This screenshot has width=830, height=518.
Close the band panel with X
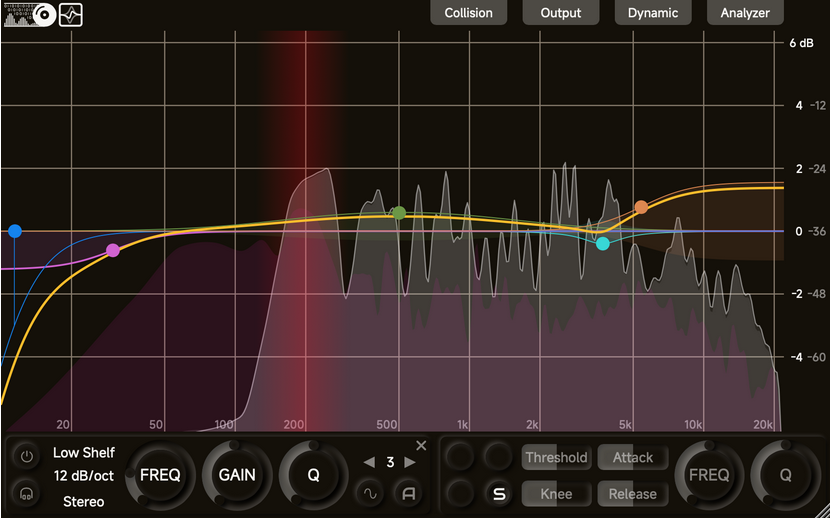(421, 446)
